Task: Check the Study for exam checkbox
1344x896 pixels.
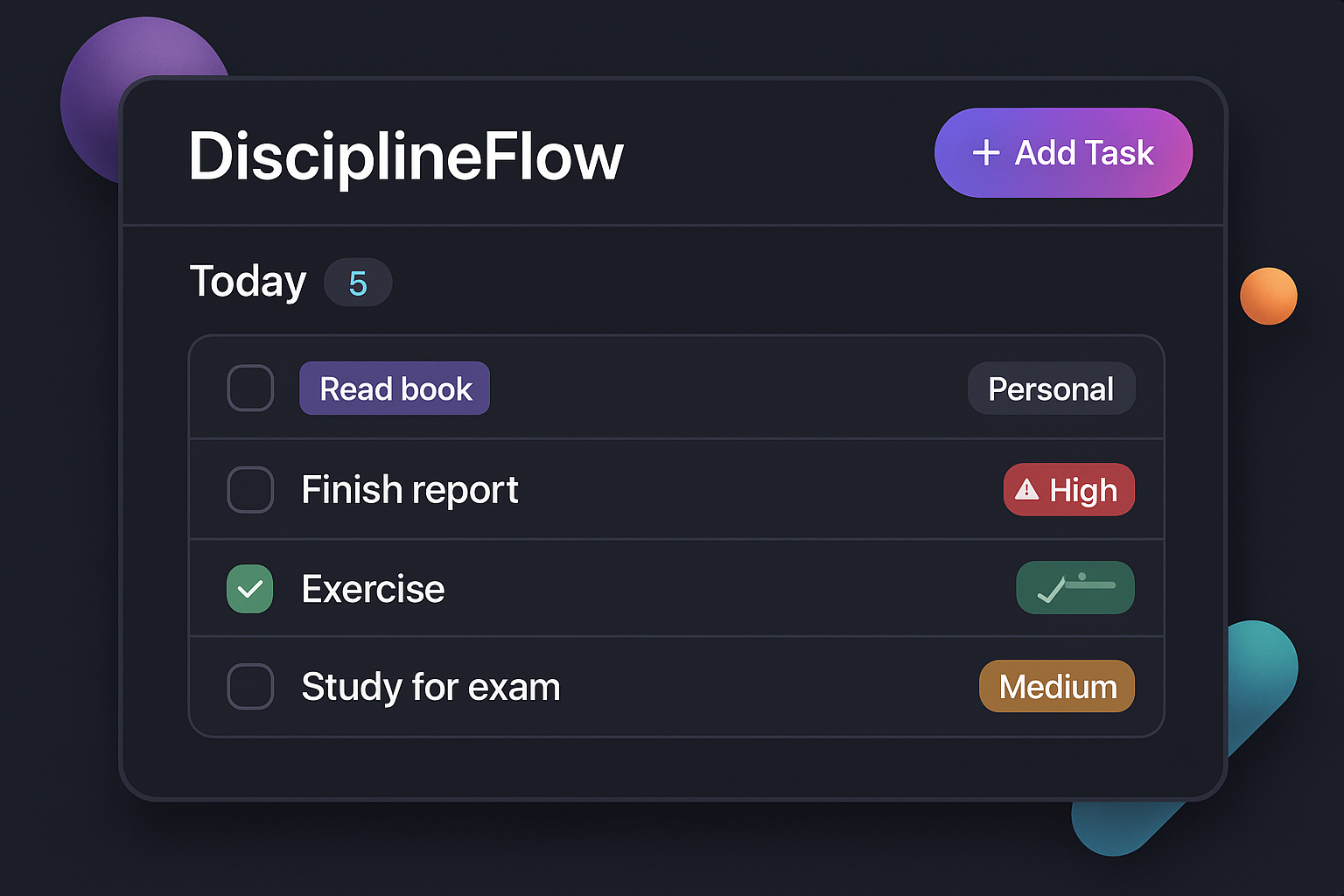Action: 249,686
